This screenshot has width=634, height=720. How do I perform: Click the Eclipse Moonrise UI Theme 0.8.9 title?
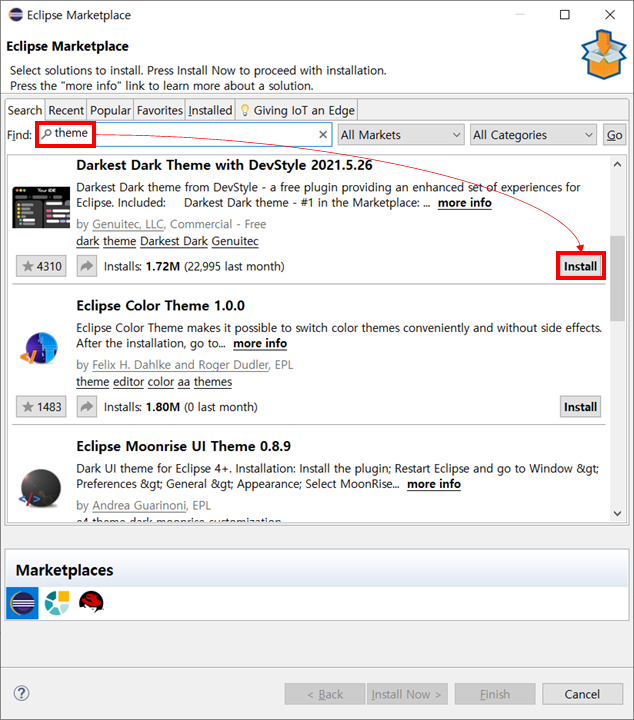(x=184, y=446)
